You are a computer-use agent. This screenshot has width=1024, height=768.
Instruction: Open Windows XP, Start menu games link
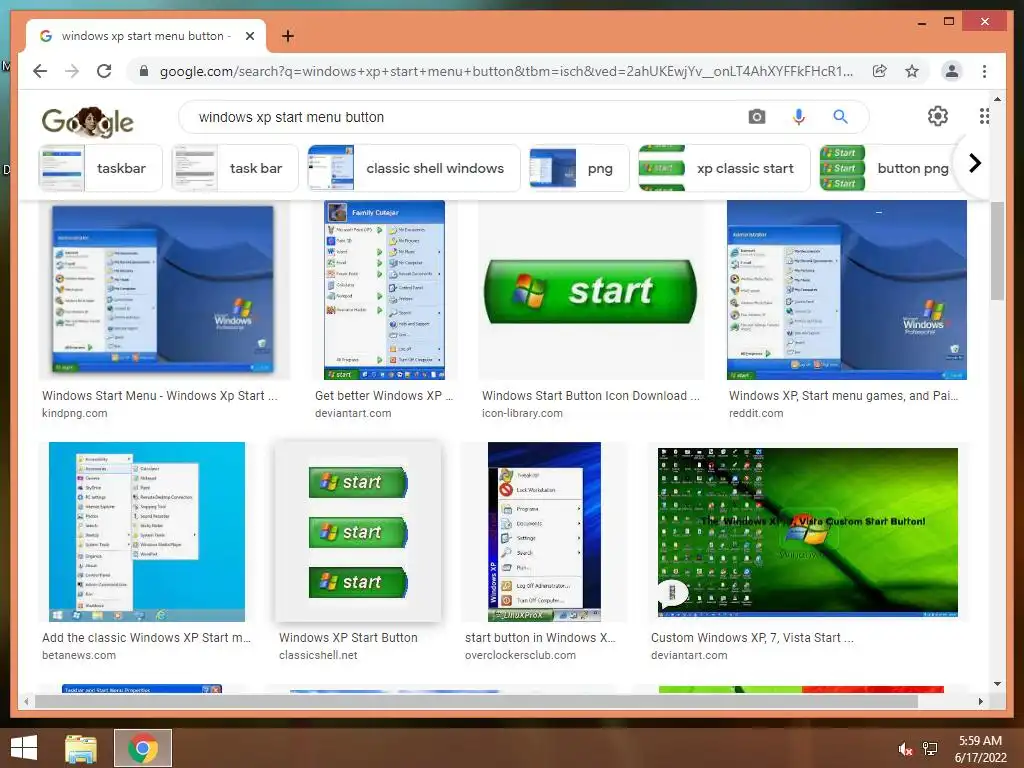pyautogui.click(x=843, y=396)
